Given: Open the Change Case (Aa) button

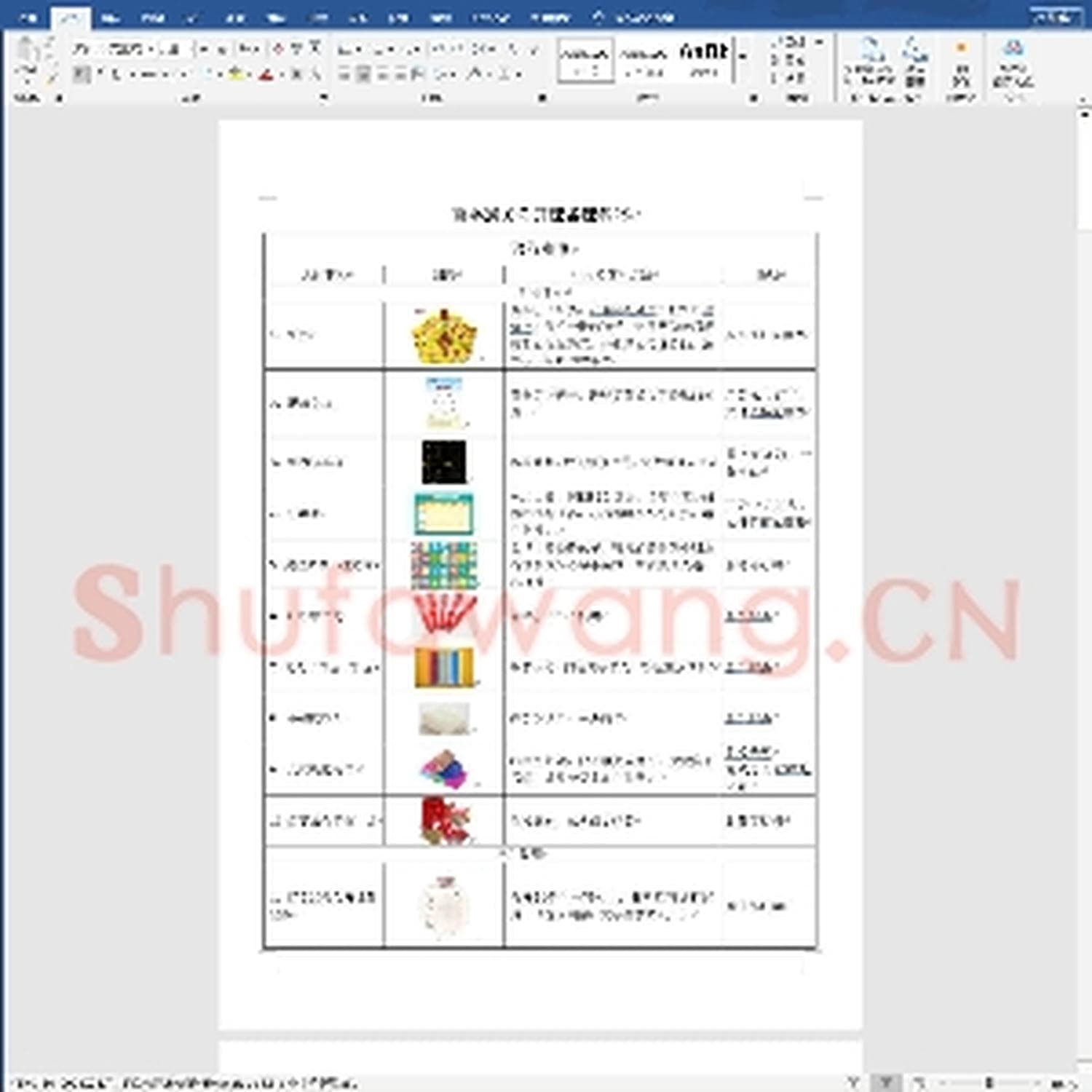Looking at the screenshot, I should tap(249, 50).
